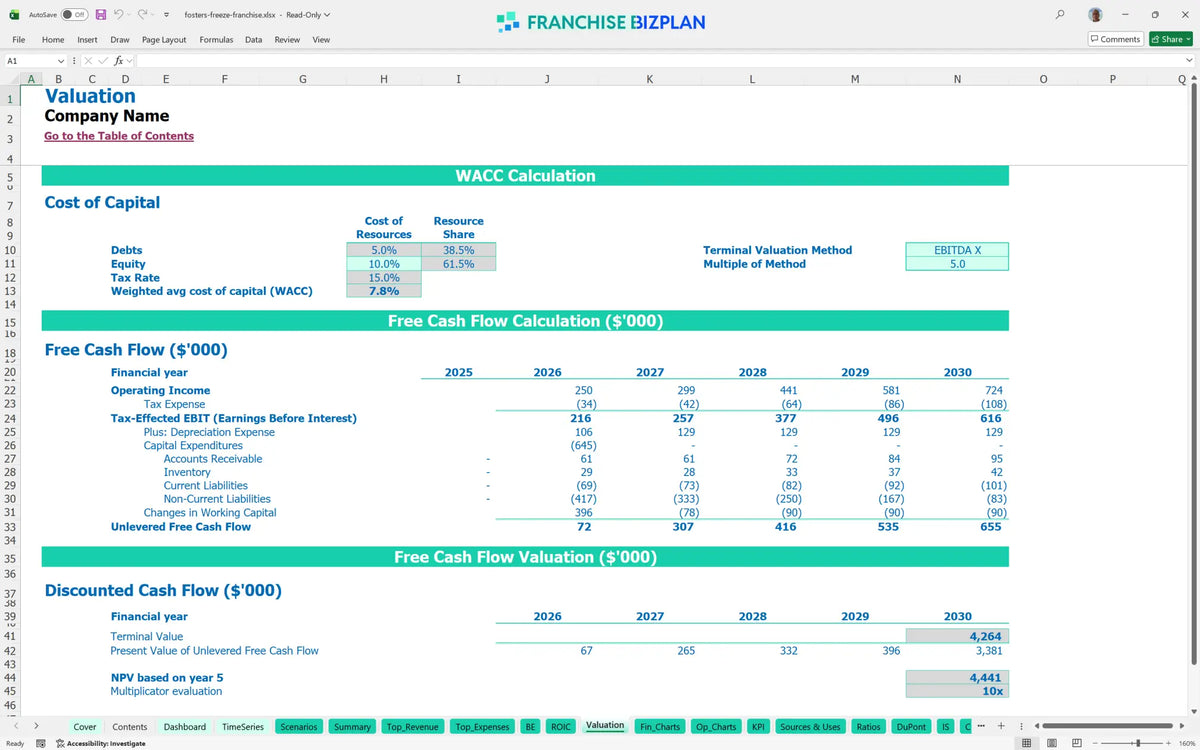Screen dimensions: 1200x750
Task: Click the Insert Function fx icon
Action: pos(119,61)
